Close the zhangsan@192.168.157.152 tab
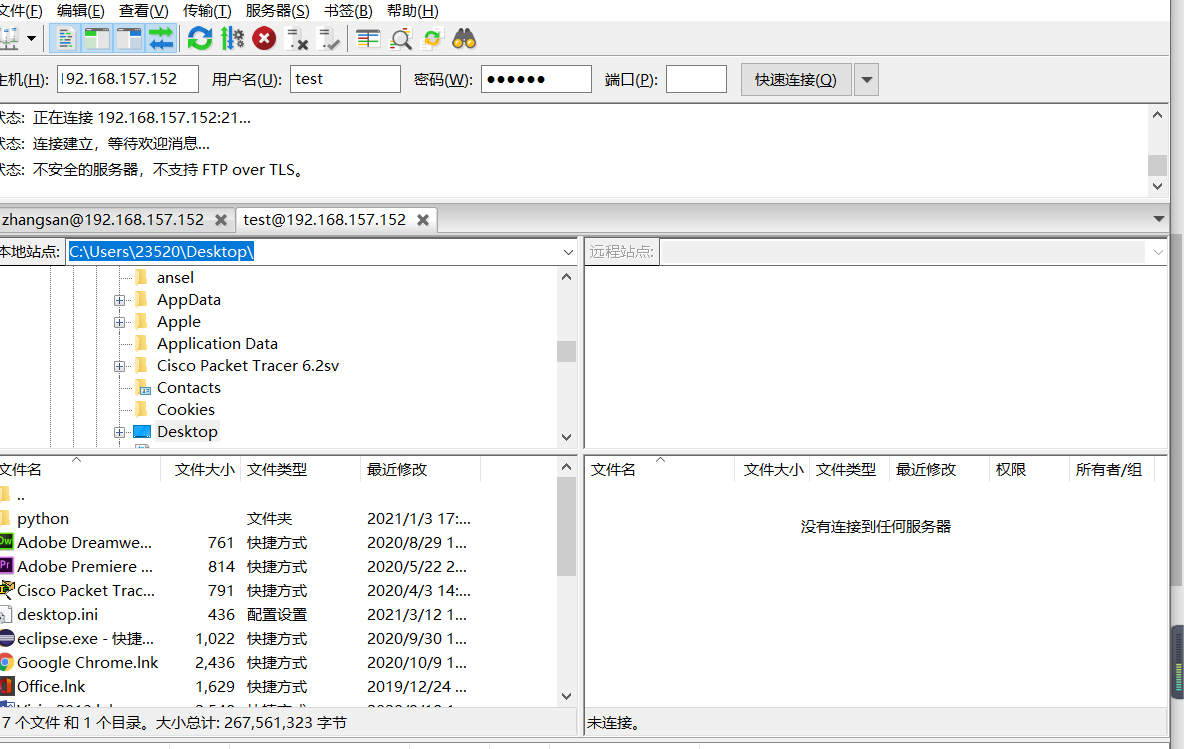This screenshot has width=1184, height=749. (x=220, y=220)
